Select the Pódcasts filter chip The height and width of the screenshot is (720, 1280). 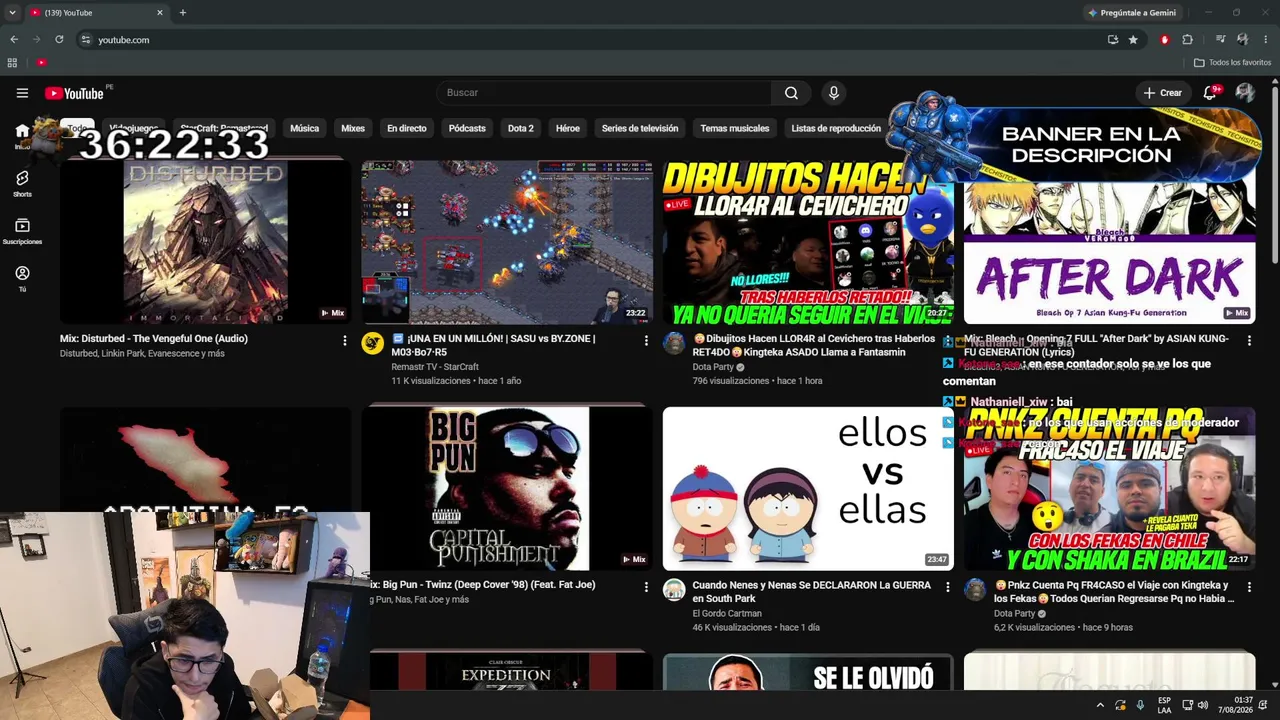click(467, 128)
